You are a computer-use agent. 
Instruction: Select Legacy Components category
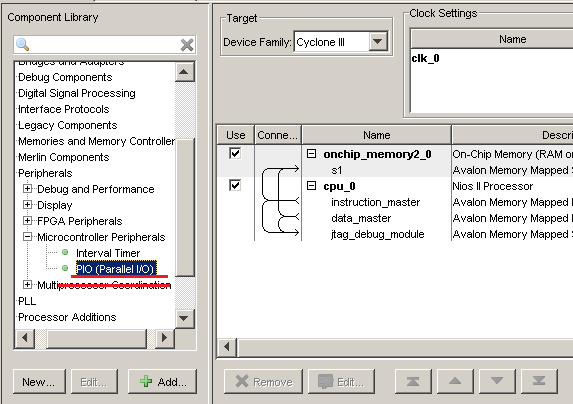(x=68, y=125)
